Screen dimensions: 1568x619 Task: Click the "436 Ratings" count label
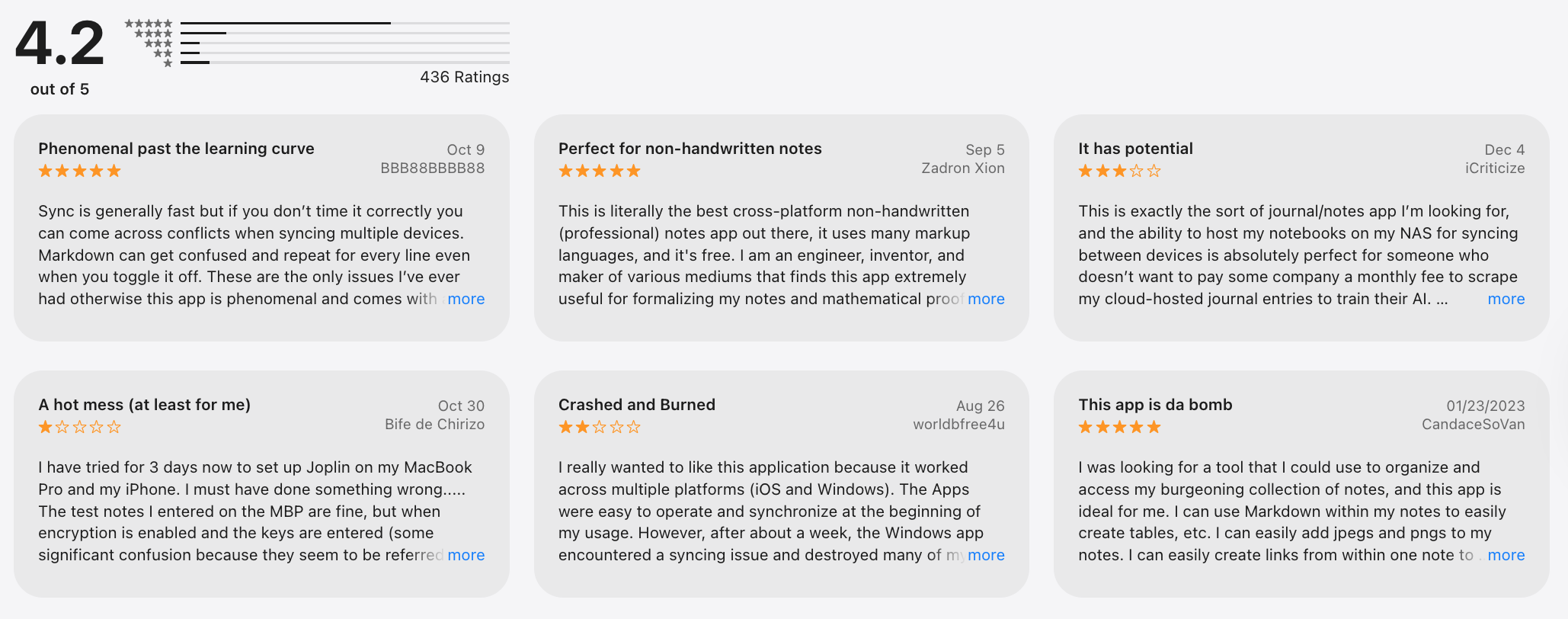pos(464,77)
